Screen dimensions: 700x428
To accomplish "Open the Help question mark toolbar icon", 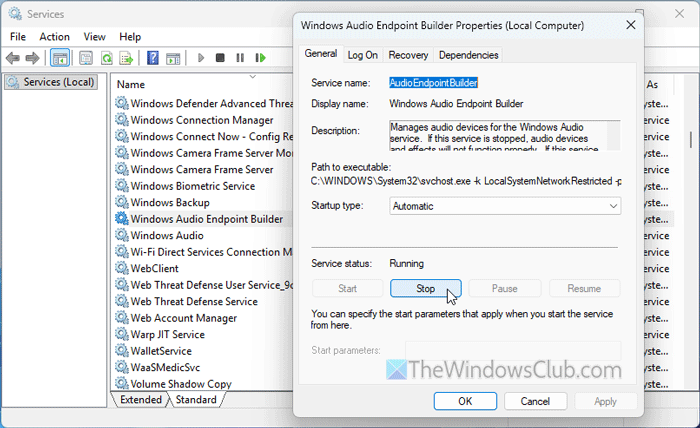I will point(153,58).
